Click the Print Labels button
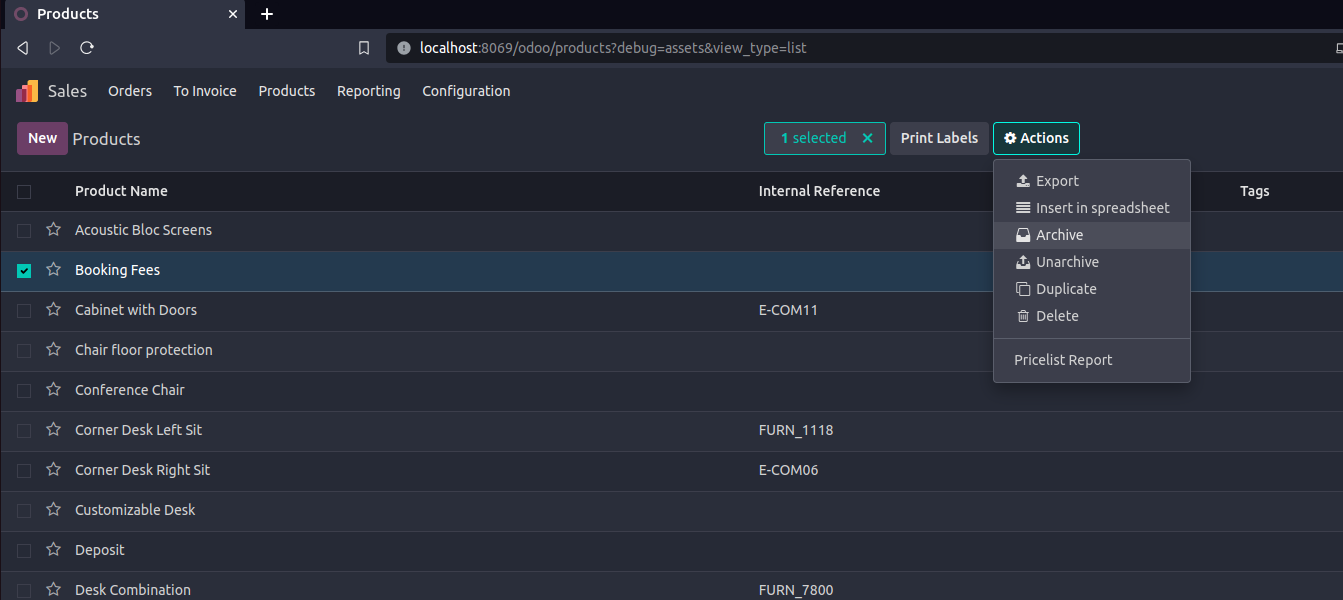 [x=939, y=138]
